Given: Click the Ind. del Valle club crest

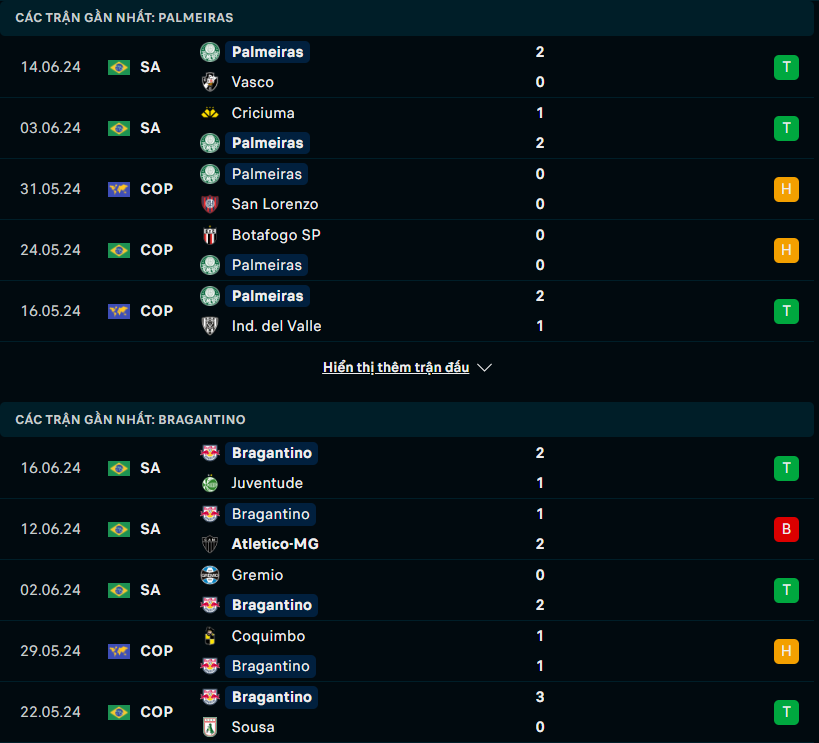Looking at the screenshot, I should click(210, 326).
